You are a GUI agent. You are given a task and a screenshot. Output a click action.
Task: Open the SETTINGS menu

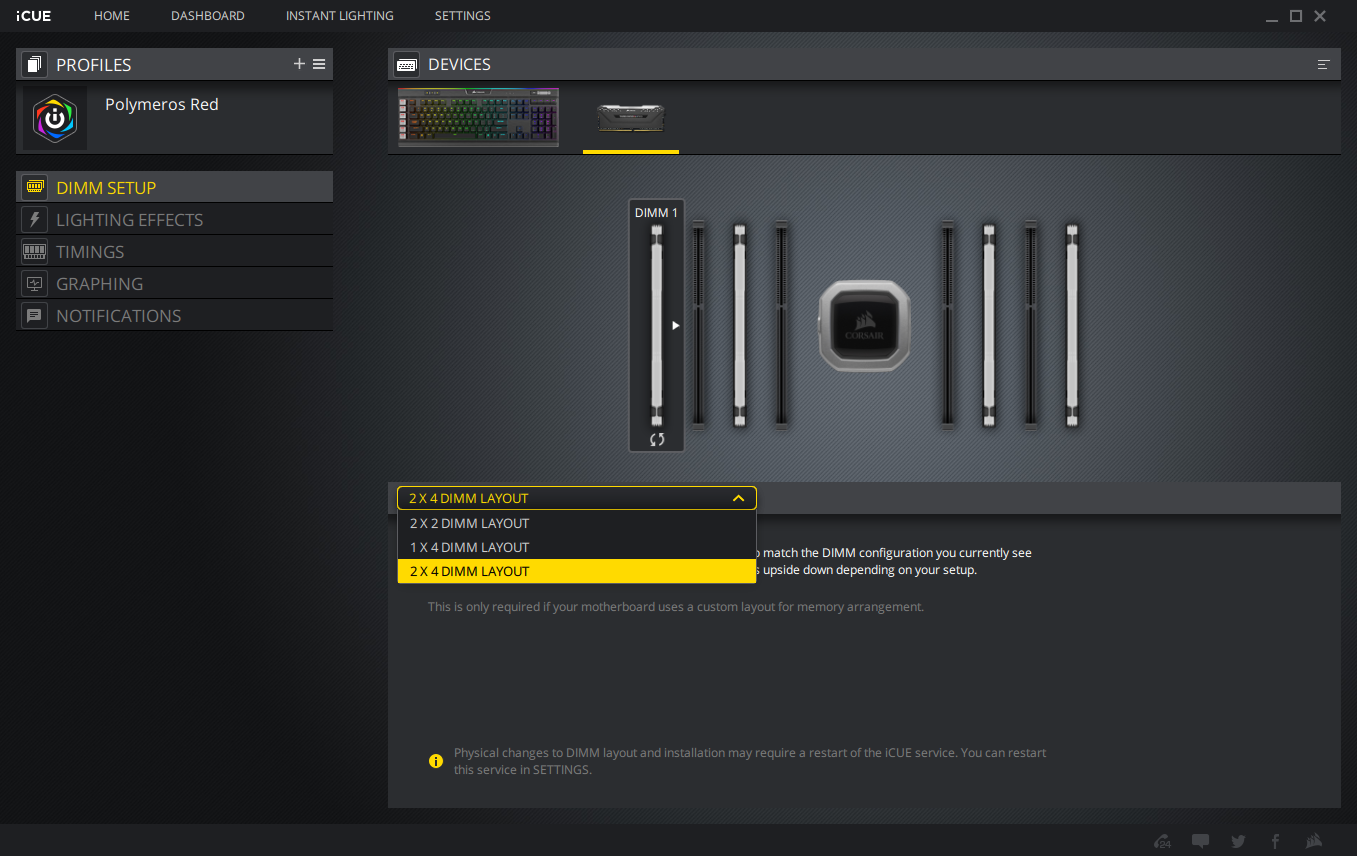(x=463, y=16)
